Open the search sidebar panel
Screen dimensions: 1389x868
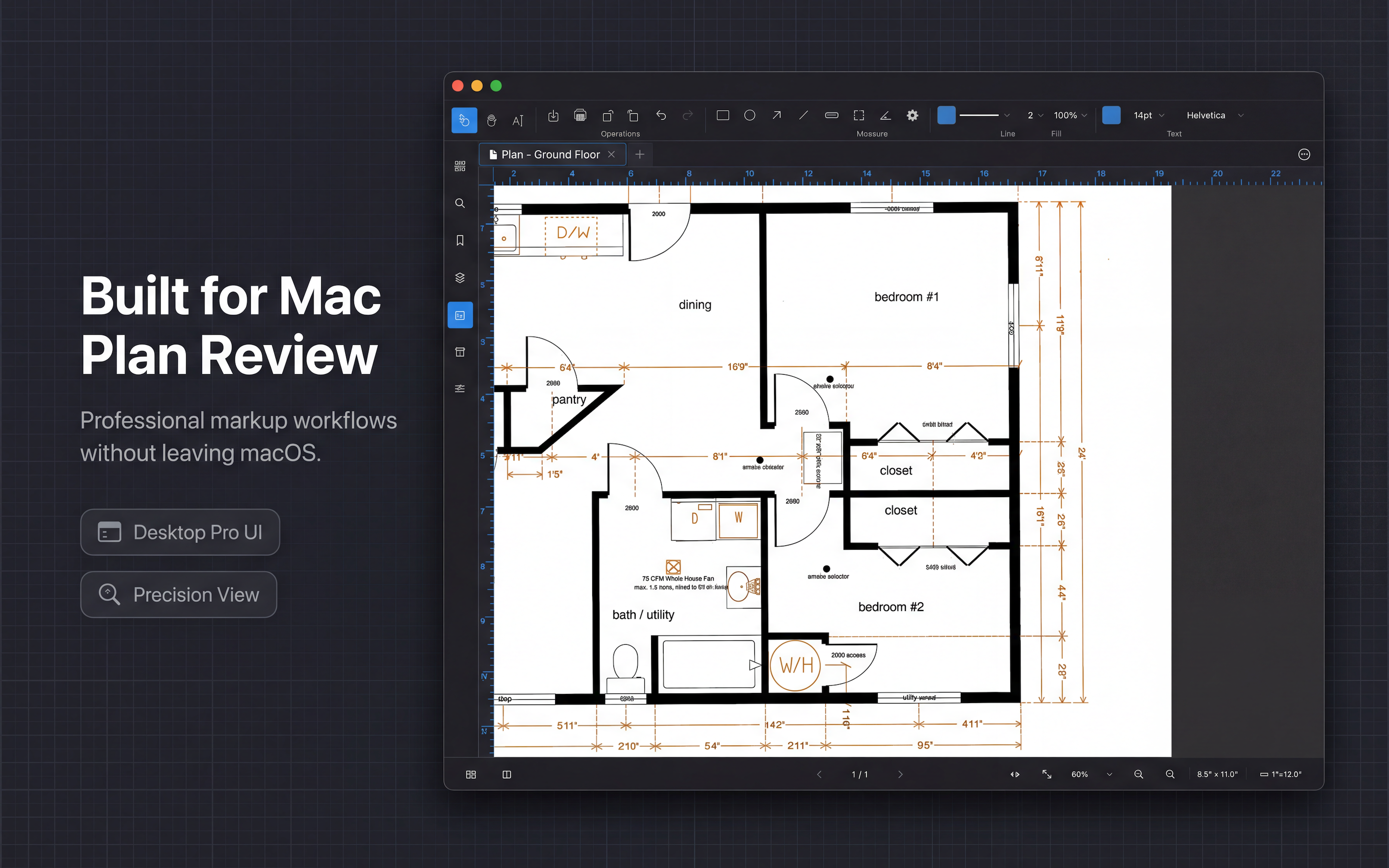[x=460, y=203]
